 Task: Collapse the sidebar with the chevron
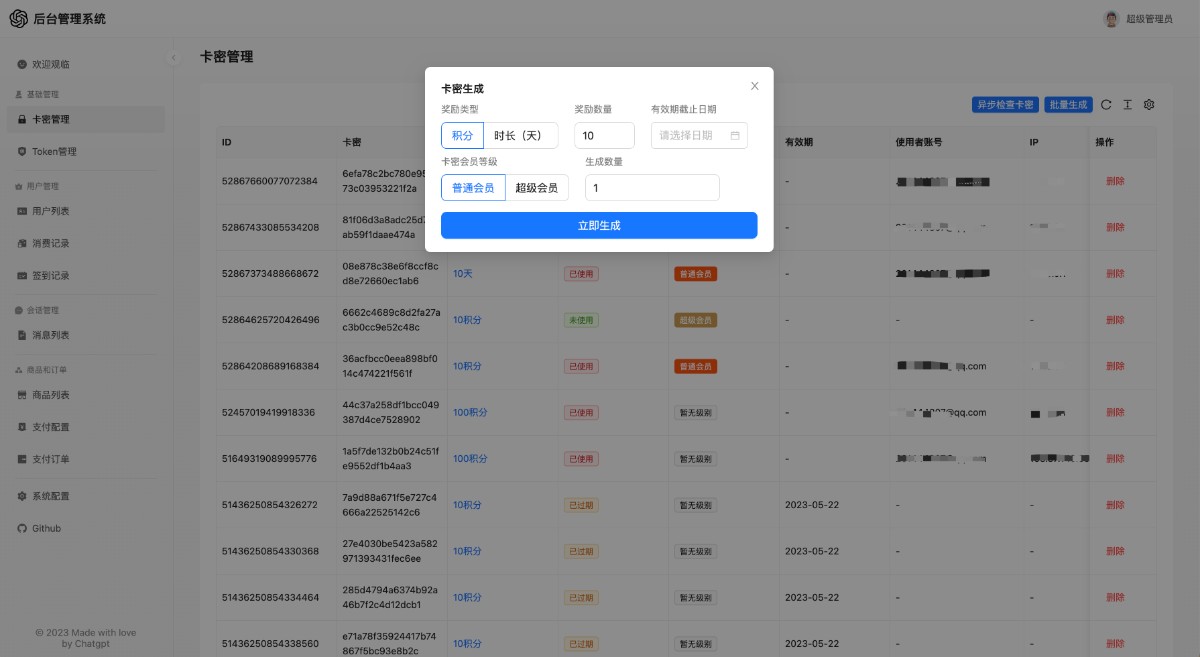click(173, 58)
